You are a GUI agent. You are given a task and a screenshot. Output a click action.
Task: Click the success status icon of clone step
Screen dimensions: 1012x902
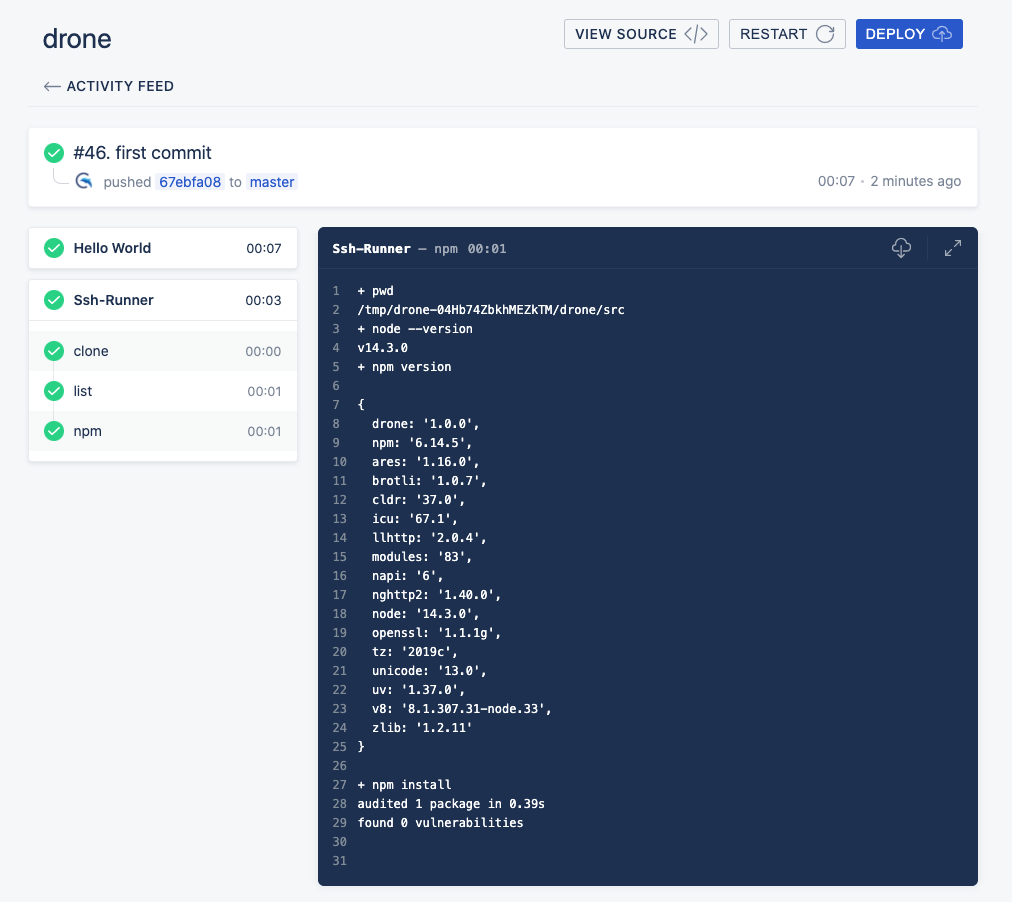point(54,351)
